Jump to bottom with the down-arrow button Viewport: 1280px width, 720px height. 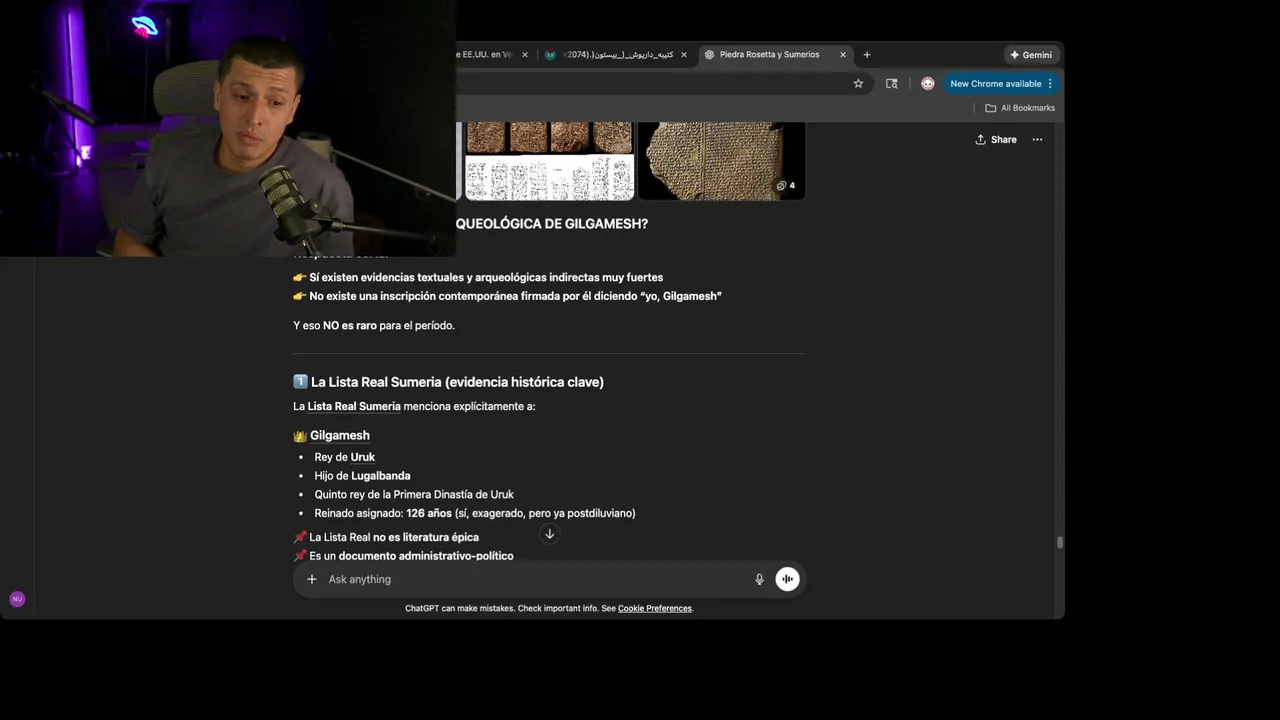point(549,534)
